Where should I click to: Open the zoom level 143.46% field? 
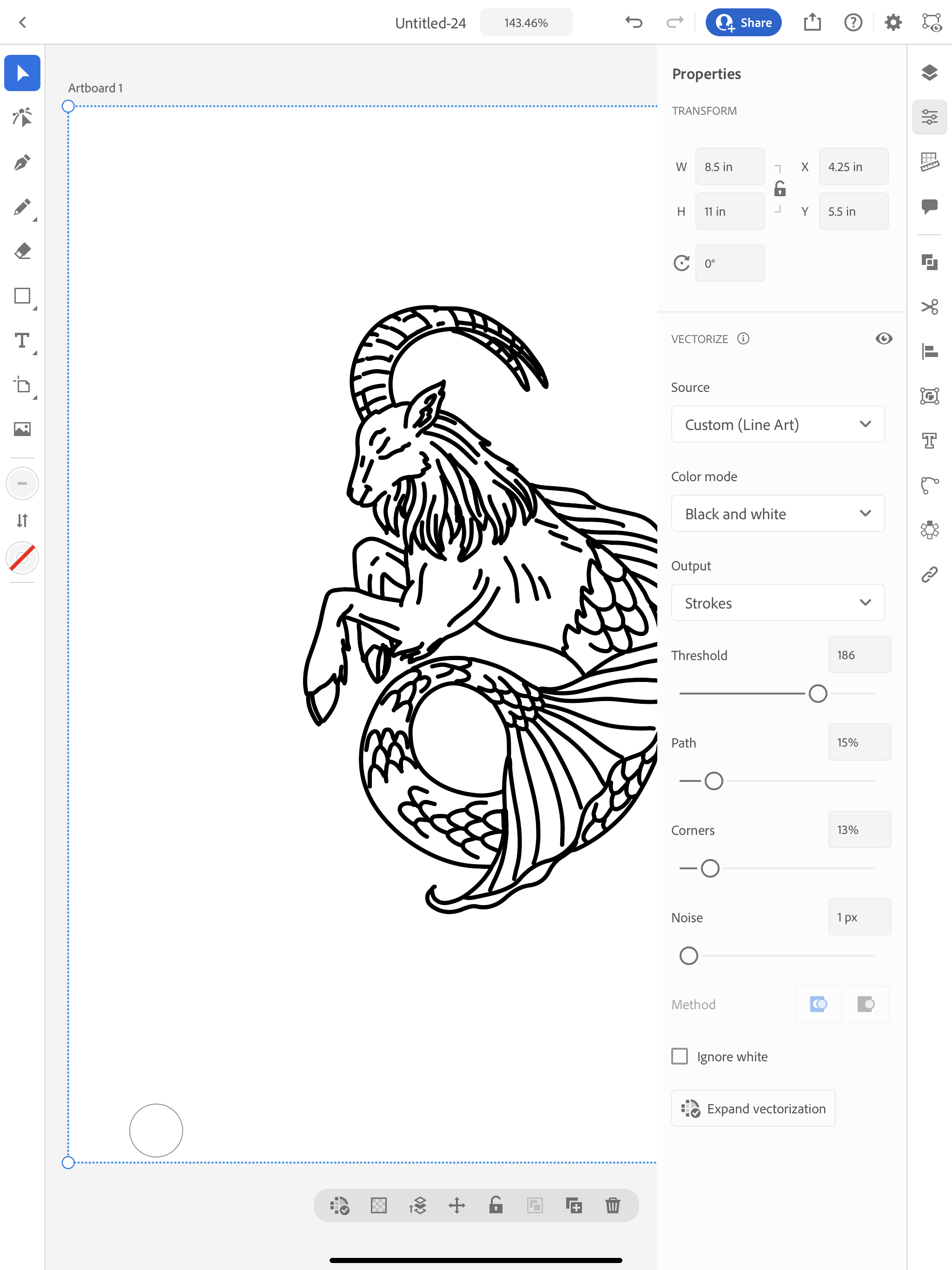[526, 22]
